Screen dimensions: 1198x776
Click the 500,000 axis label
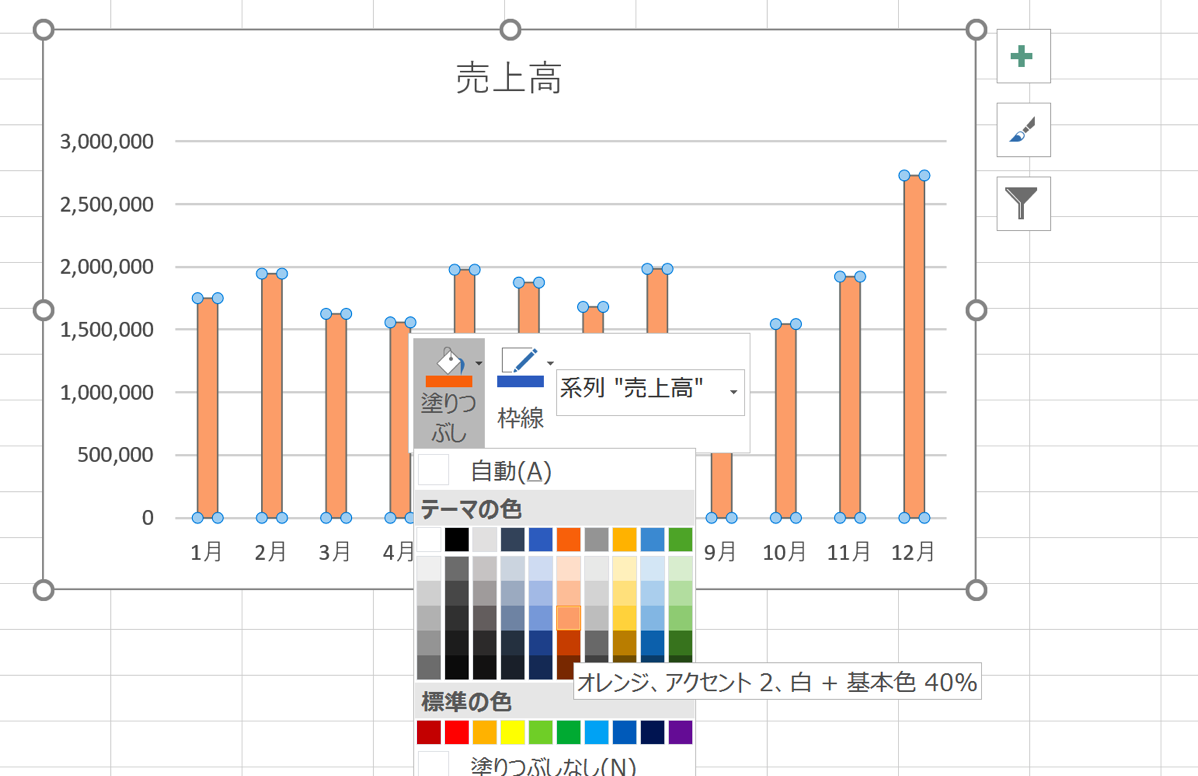pos(115,455)
